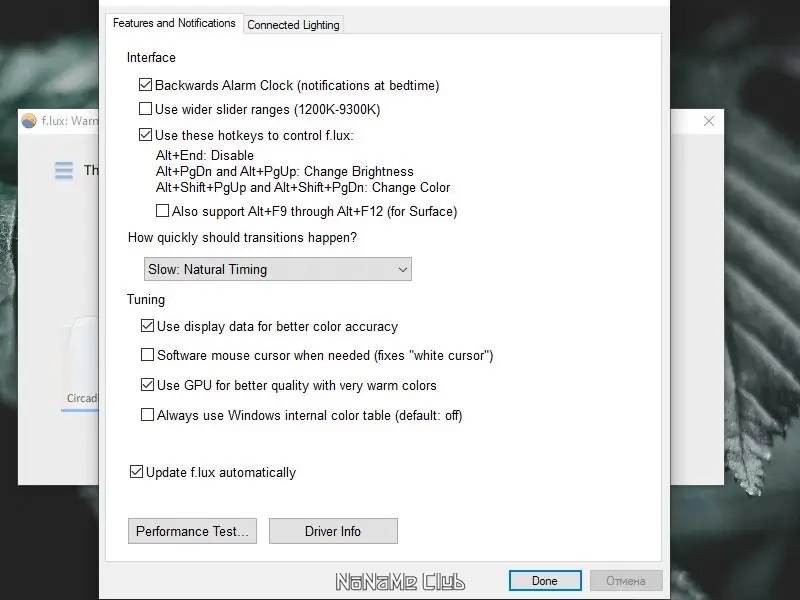Click the Tuning section heading
The image size is (800, 600).
point(146,299)
